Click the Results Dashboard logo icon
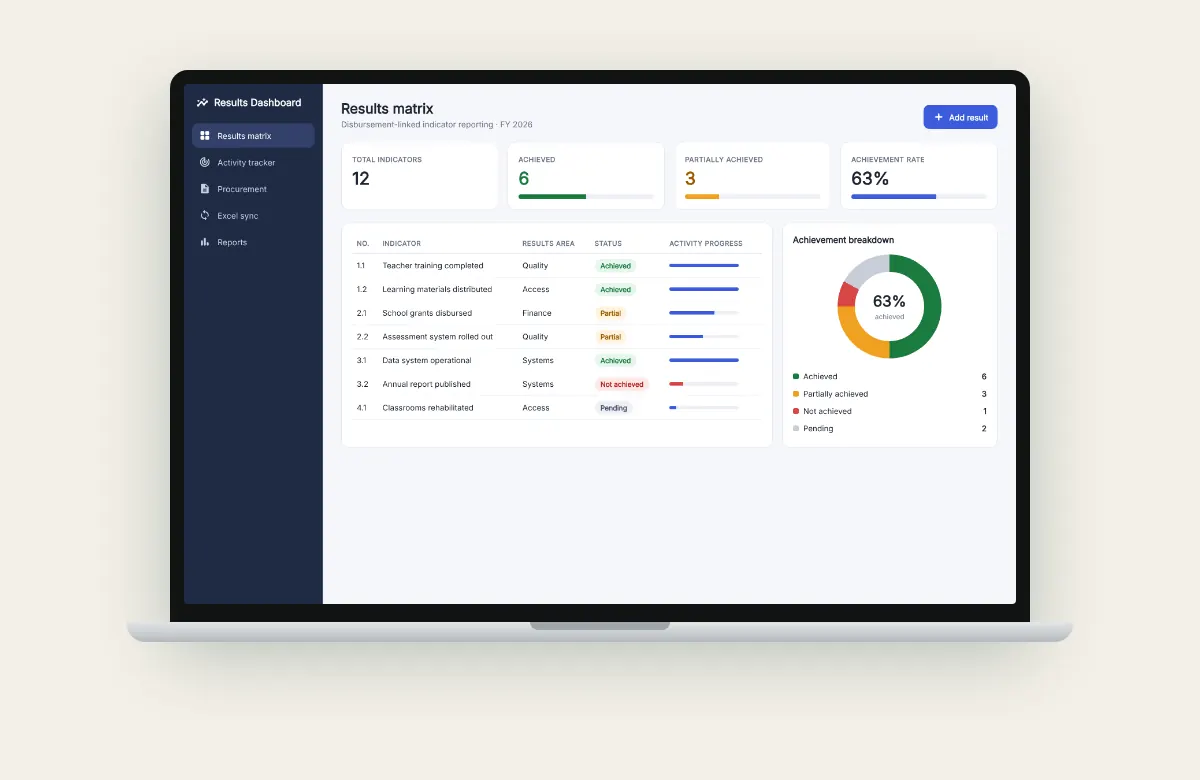Image resolution: width=1200 pixels, height=780 pixels. click(202, 102)
